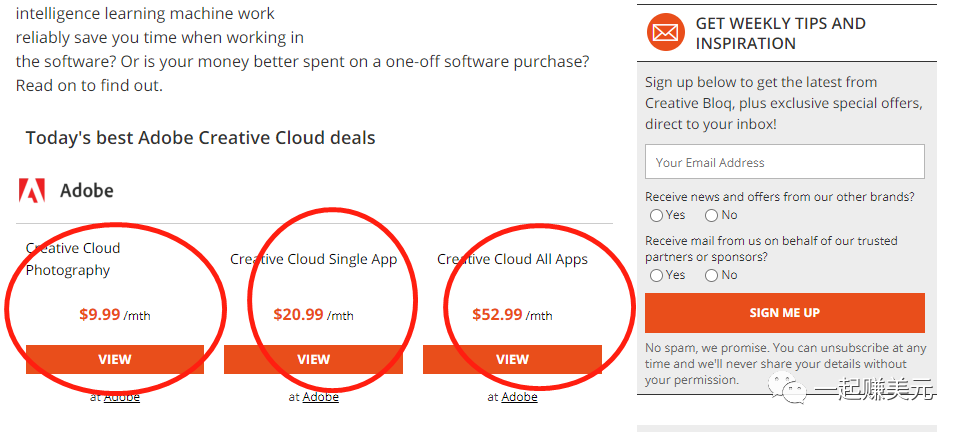Click the WeChat watermark icon
This screenshot has width=965, height=432.
pos(796,391)
